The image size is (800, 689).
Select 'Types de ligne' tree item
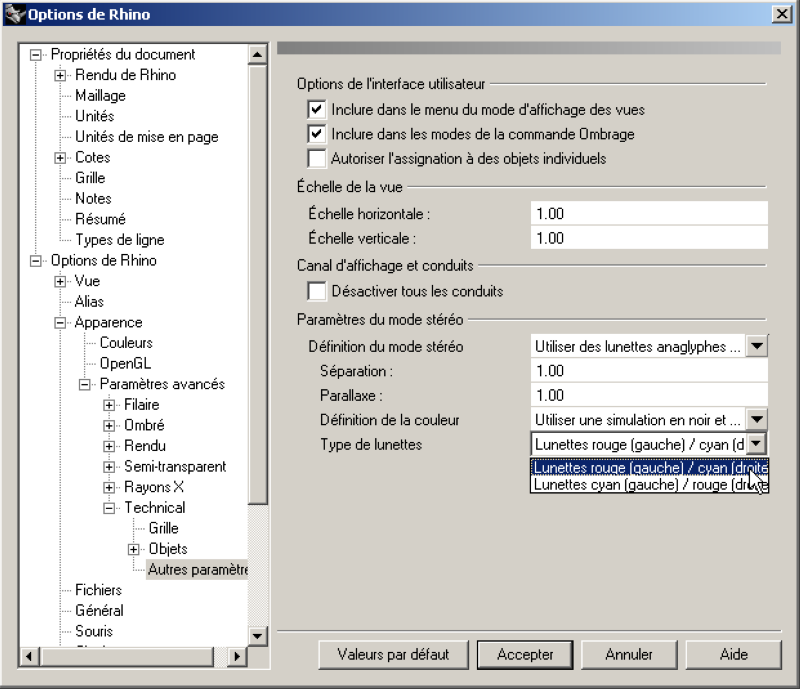pyautogui.click(x=119, y=239)
